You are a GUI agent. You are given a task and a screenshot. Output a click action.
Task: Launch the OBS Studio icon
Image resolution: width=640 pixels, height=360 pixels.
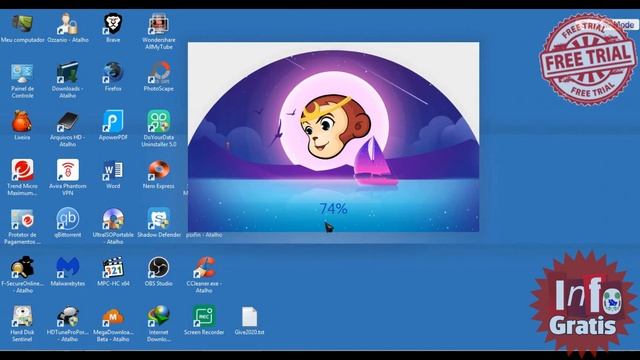click(x=159, y=267)
